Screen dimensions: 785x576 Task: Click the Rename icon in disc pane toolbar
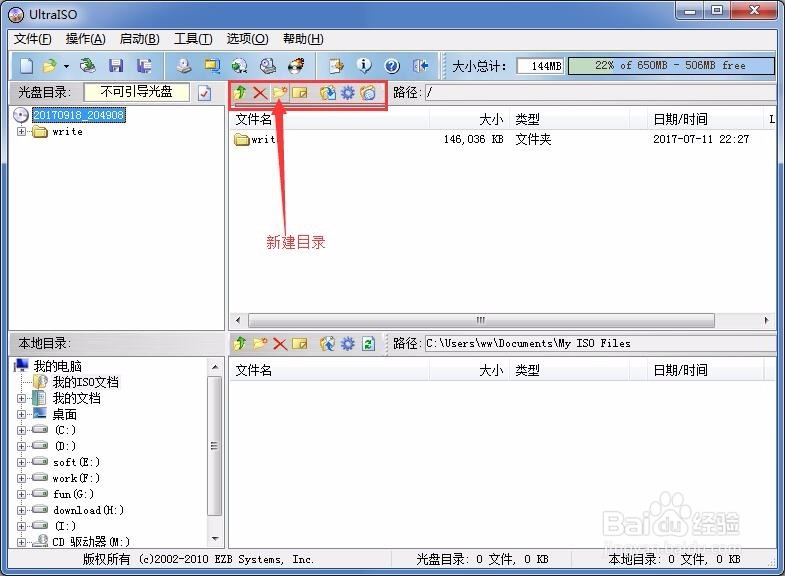coord(299,93)
